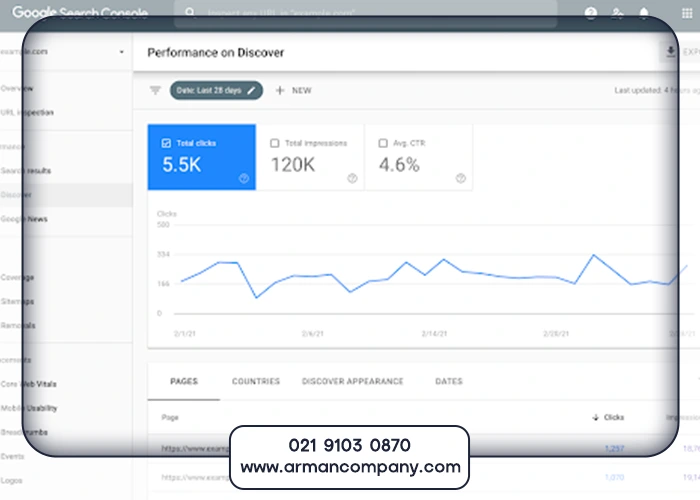Add a new filter with NEW button
Viewport: 700px width, 500px height.
click(293, 90)
